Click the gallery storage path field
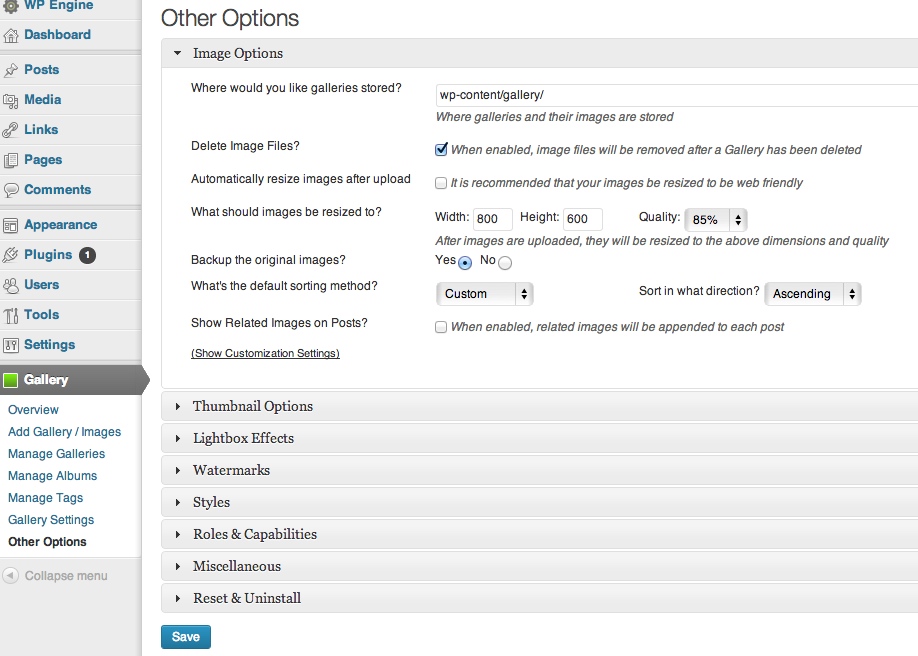Screen dimensions: 918x656 [677, 95]
